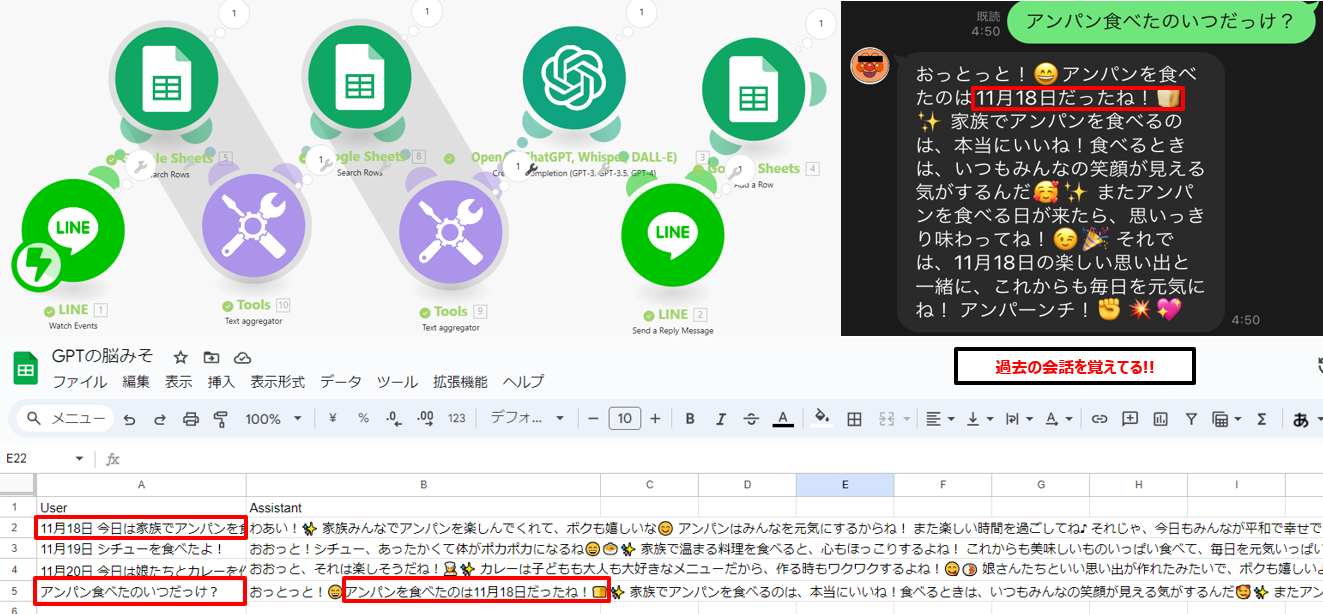1323x614 pixels.
Task: Click cell 'アンパン食べたのいつだっけ？' in column A
Action: click(x=141, y=591)
